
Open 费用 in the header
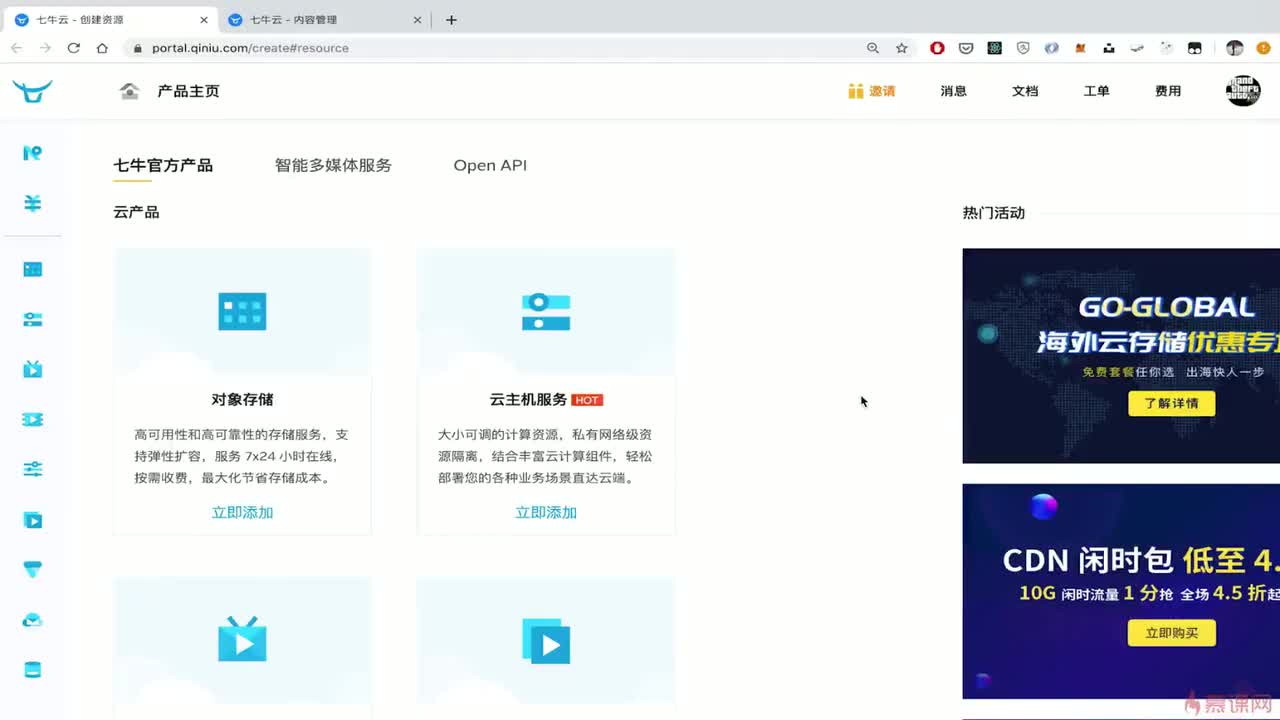click(x=1168, y=91)
